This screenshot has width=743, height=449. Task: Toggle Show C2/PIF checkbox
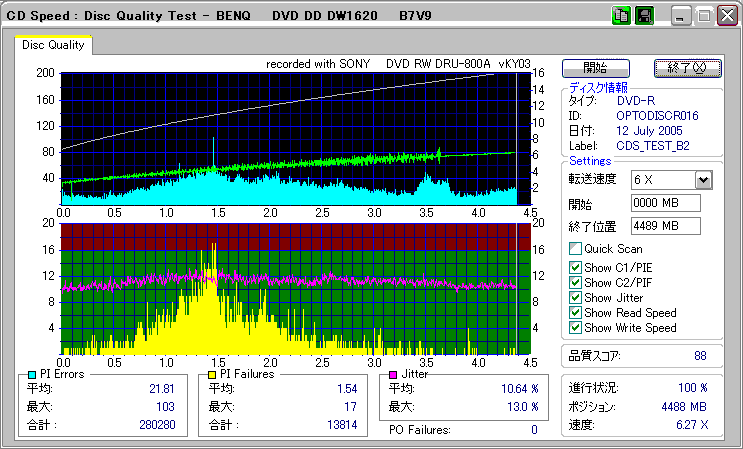pos(575,282)
